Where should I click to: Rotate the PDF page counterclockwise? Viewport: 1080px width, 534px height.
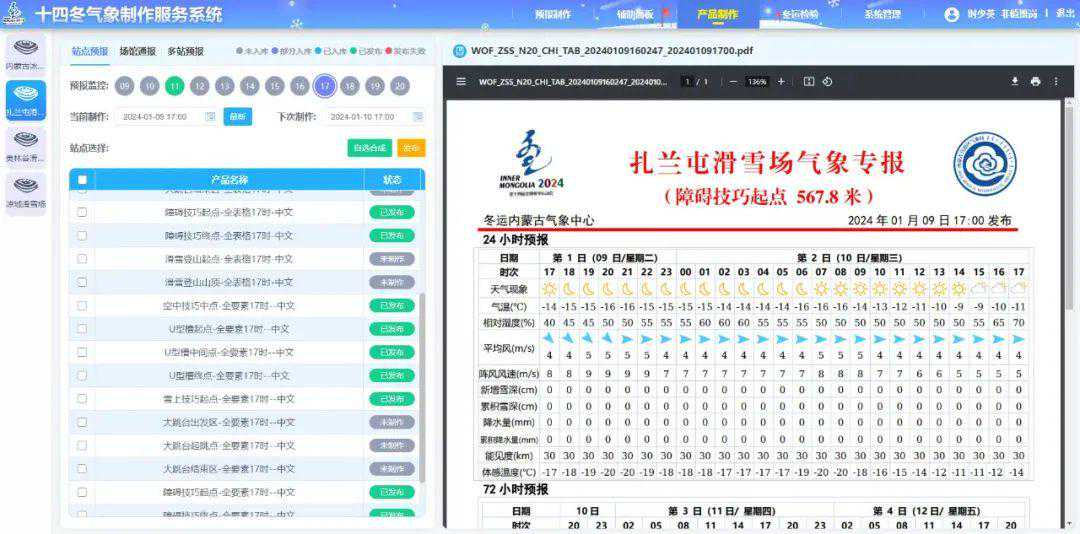click(827, 81)
